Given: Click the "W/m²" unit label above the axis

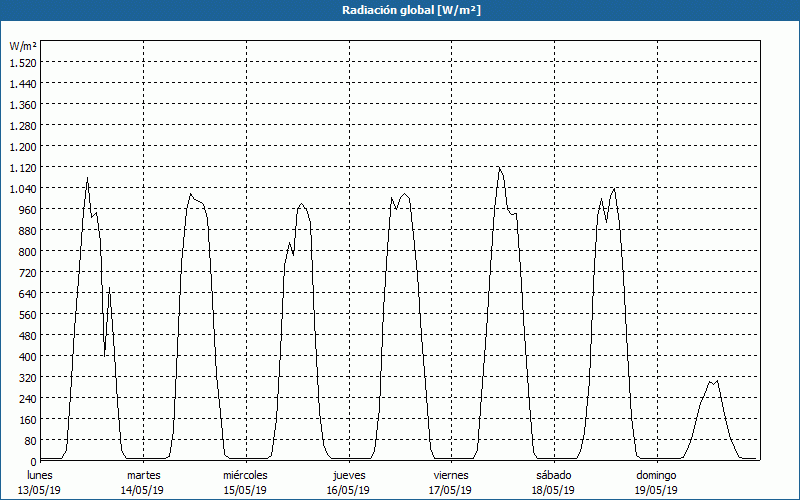Looking at the screenshot, I should 22,46.
